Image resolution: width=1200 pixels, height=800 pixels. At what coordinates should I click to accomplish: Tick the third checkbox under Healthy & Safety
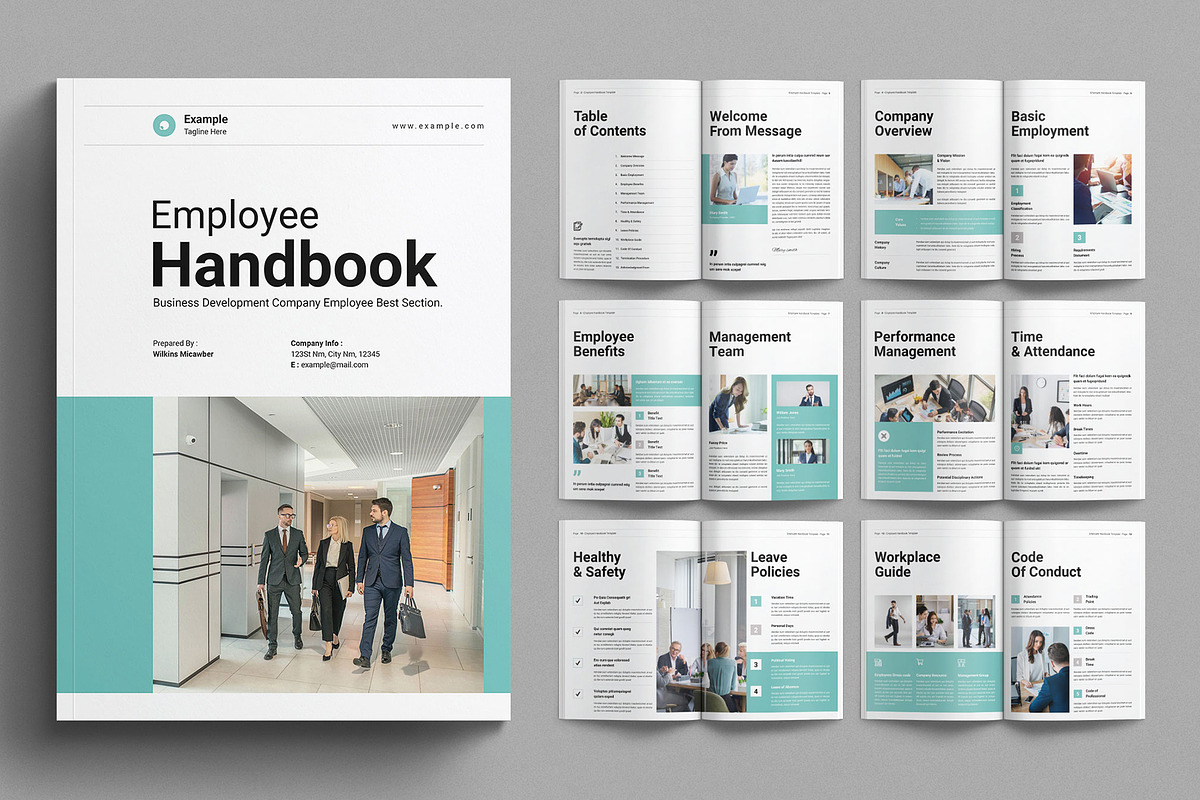[578, 662]
